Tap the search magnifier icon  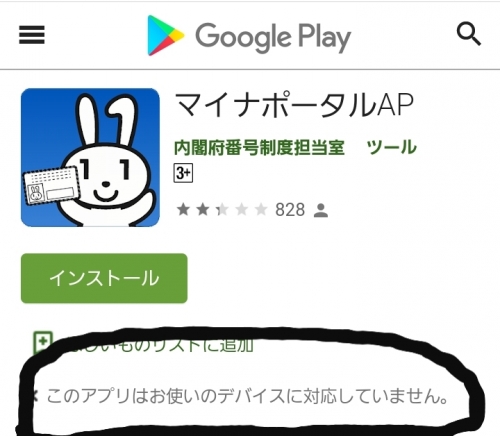468,34
